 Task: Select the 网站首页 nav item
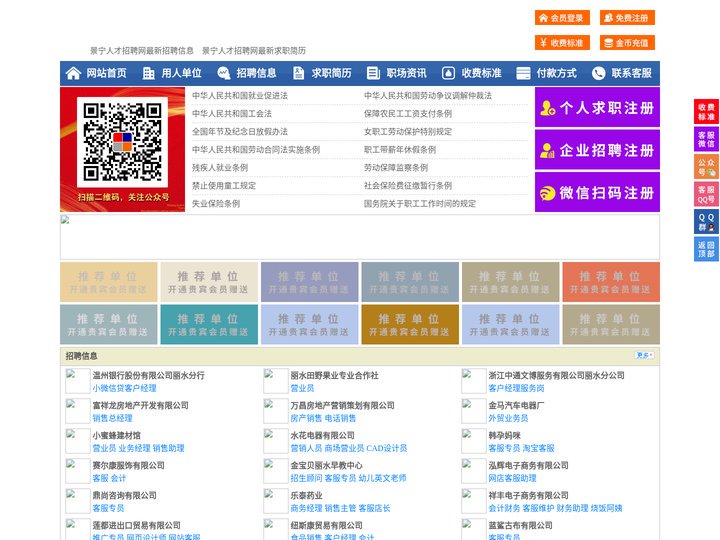[x=106, y=73]
